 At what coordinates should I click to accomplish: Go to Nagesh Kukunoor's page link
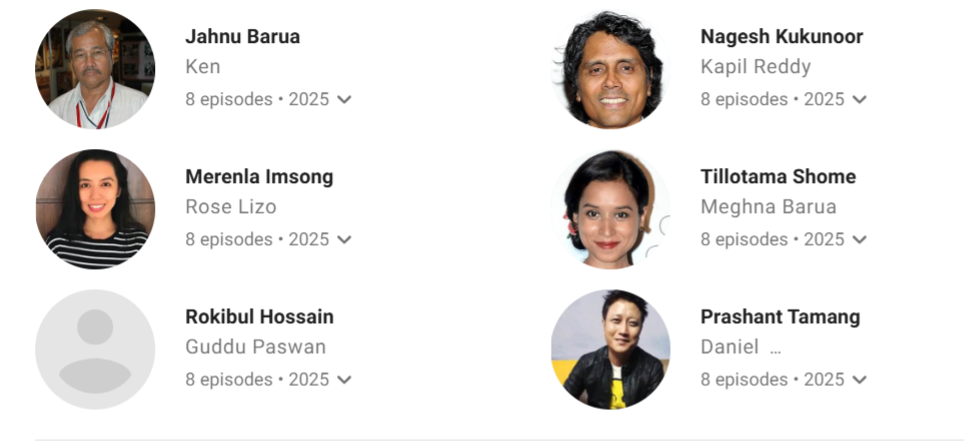tap(781, 37)
